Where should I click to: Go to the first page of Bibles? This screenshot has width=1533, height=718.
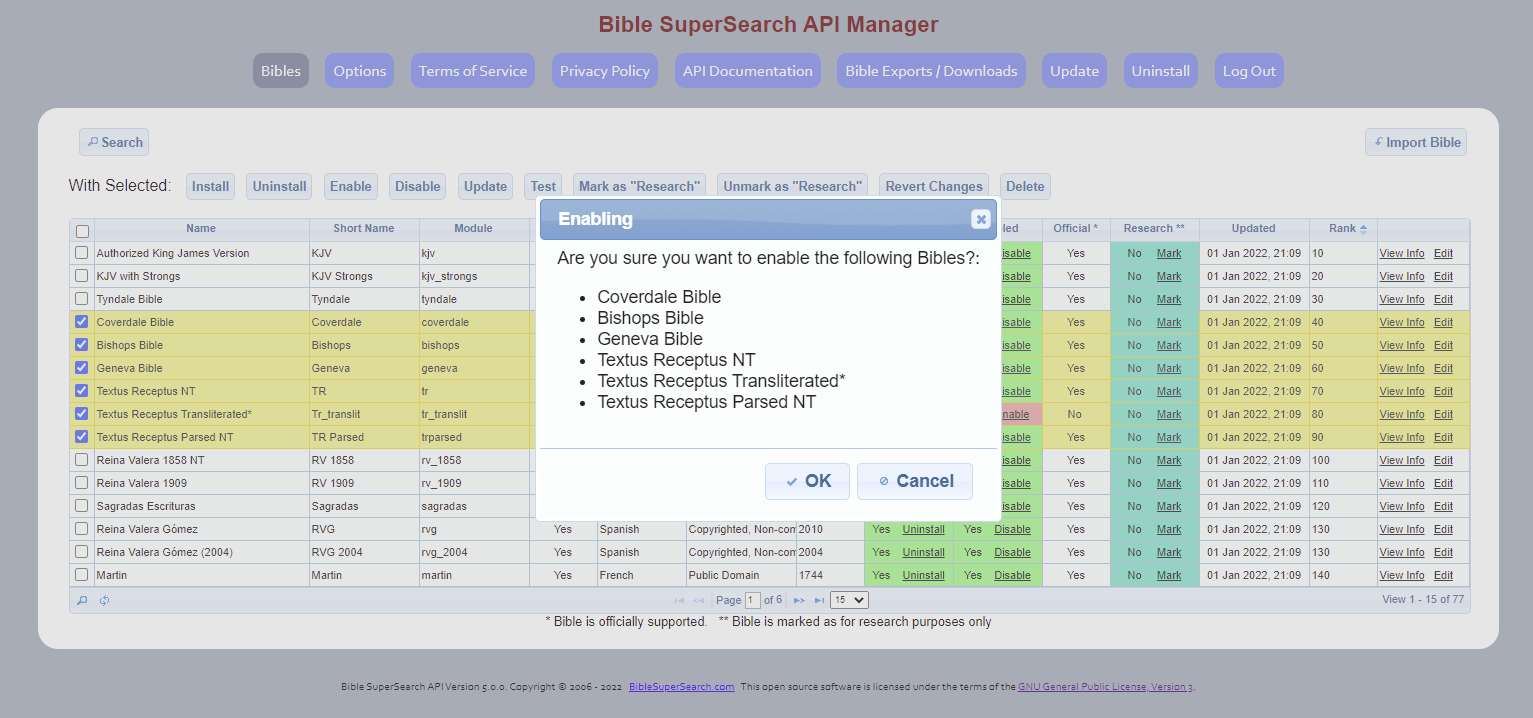coord(679,600)
